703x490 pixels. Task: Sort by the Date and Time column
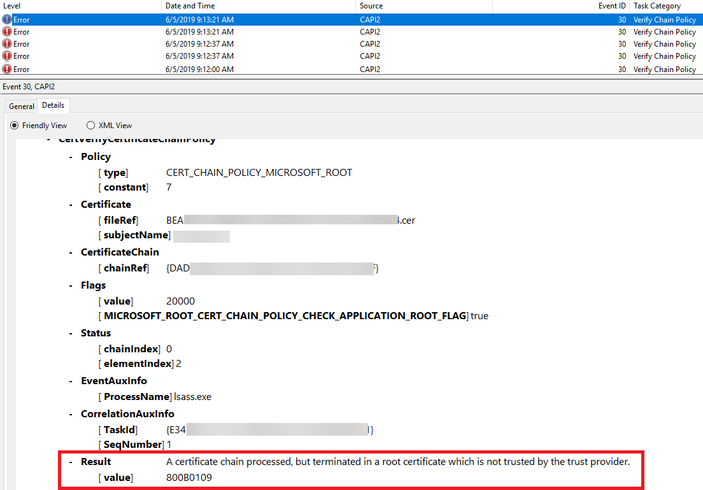259,6
